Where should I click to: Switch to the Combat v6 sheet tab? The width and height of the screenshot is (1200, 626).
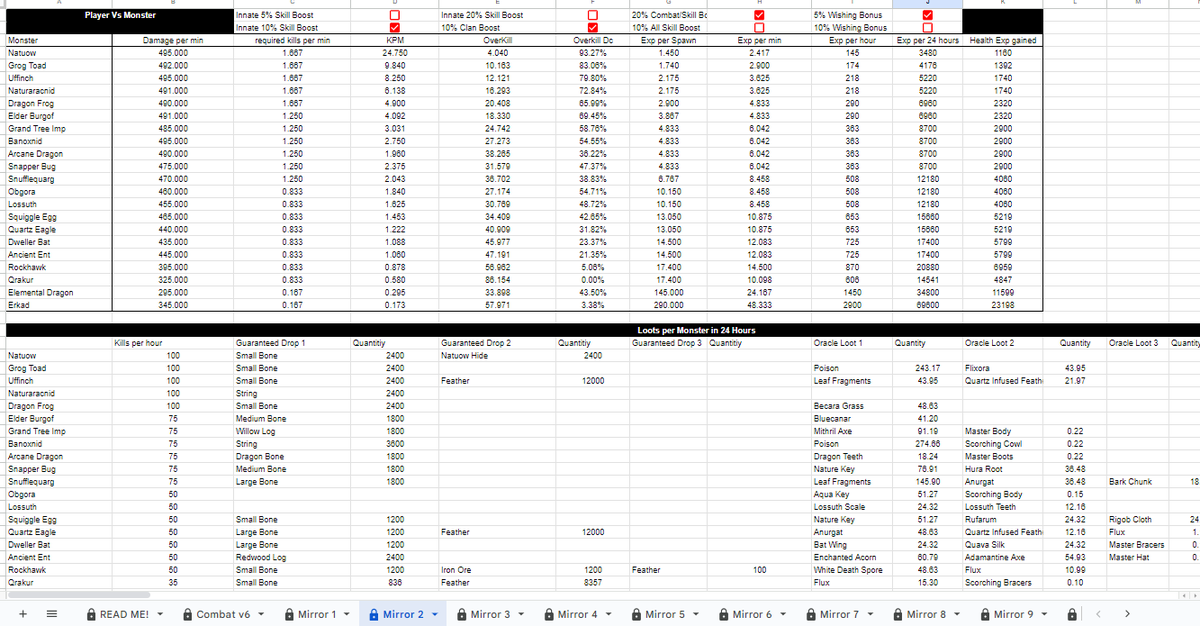coord(223,614)
